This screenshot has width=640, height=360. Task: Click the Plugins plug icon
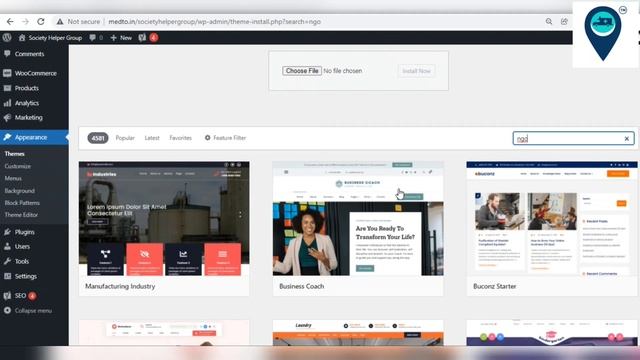coord(7,232)
